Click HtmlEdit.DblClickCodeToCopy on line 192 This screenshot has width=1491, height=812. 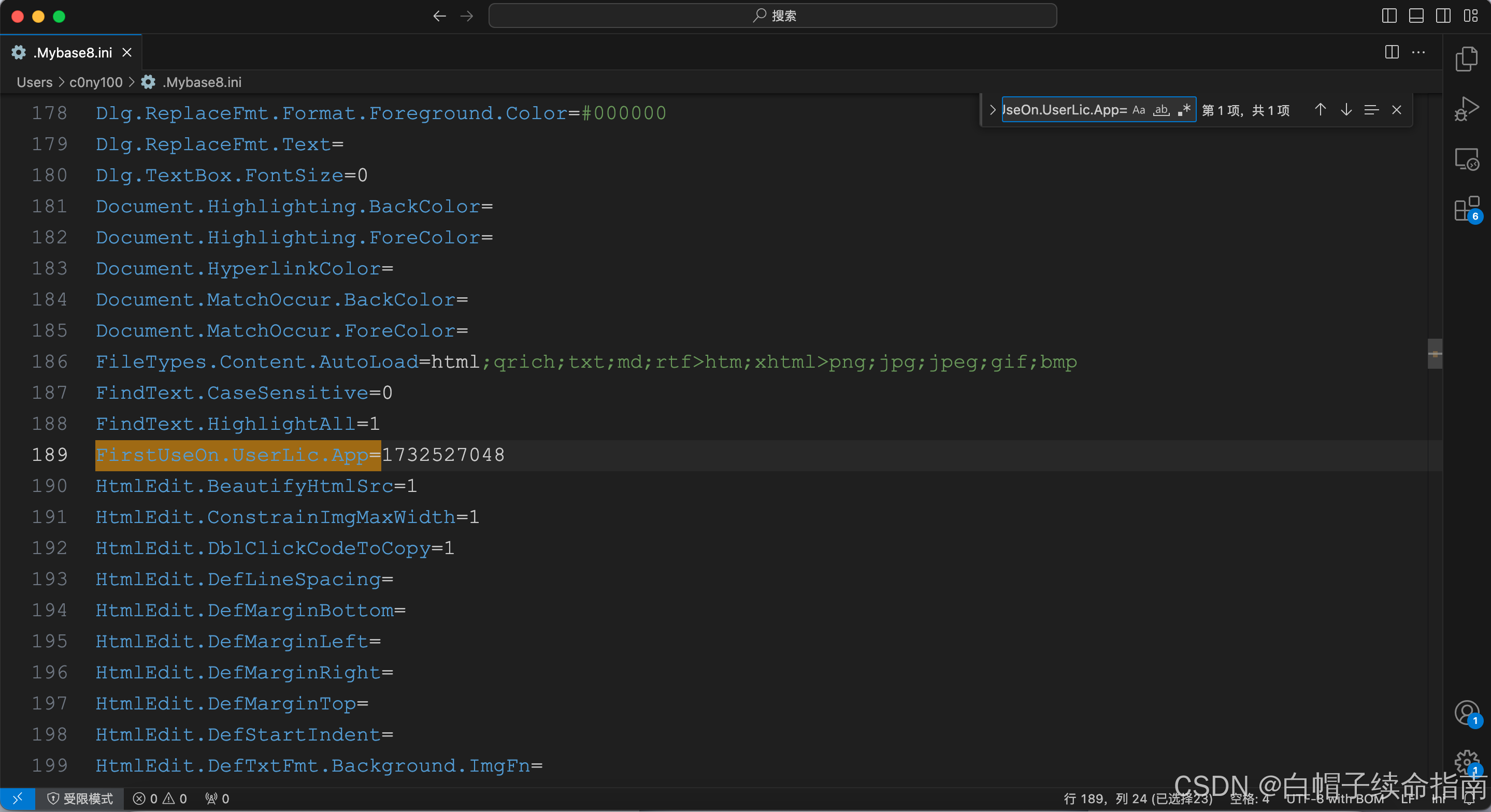[263, 548]
